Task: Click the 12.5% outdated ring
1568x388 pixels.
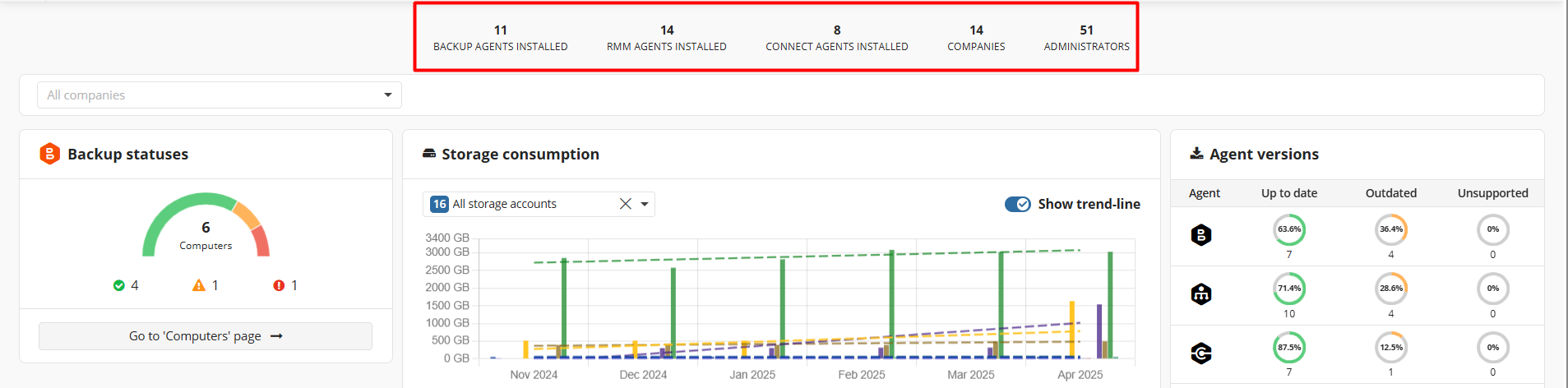Action: tap(1391, 348)
